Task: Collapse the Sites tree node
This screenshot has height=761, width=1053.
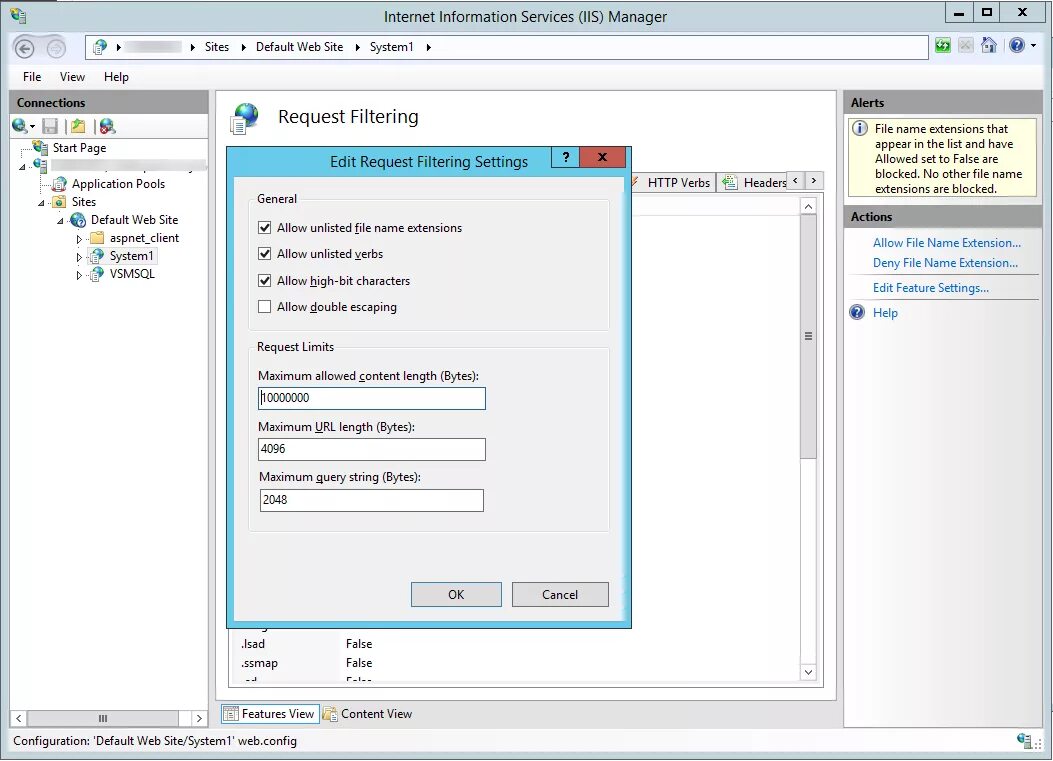Action: [x=42, y=202]
